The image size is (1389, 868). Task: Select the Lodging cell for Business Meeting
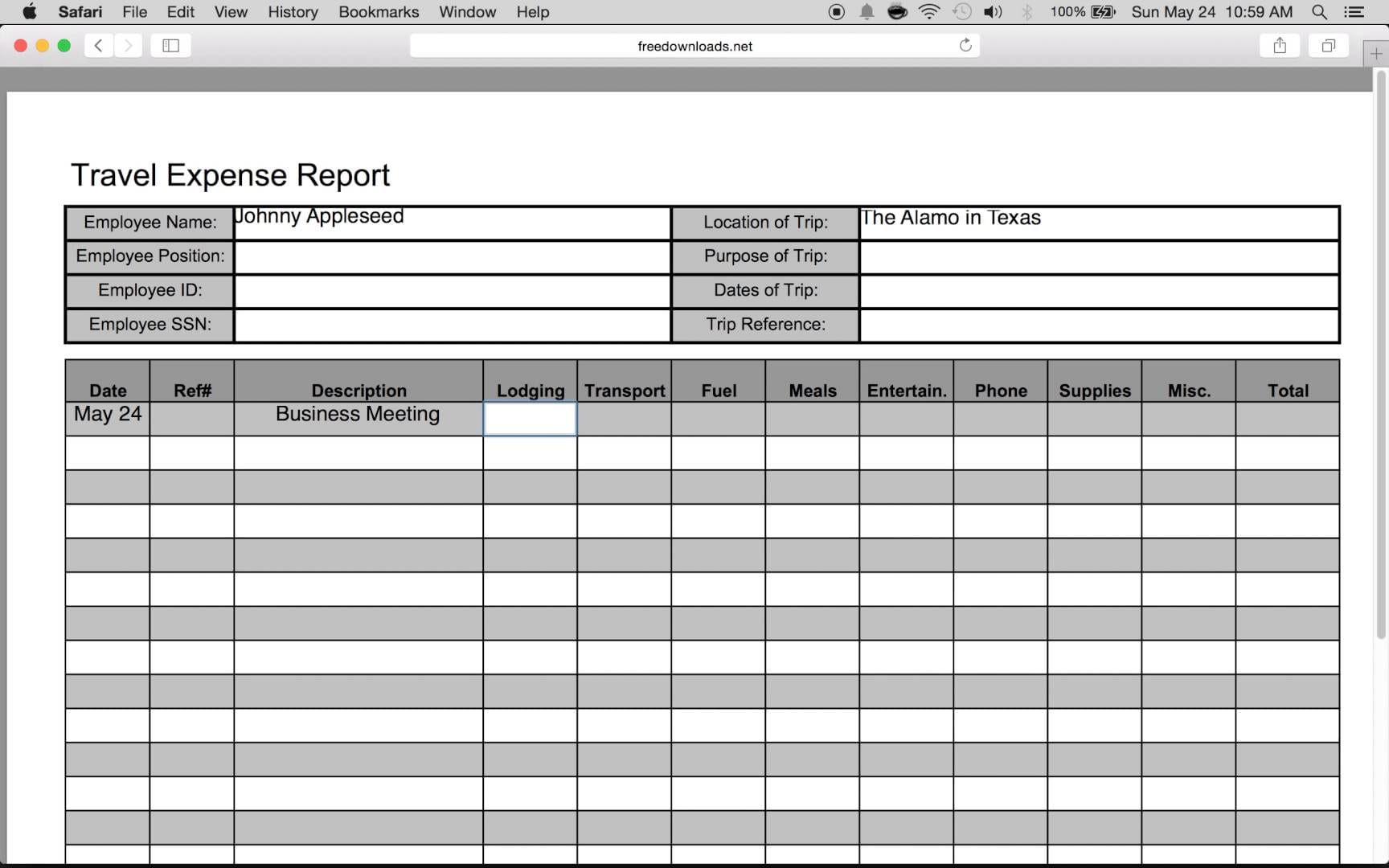tap(530, 419)
